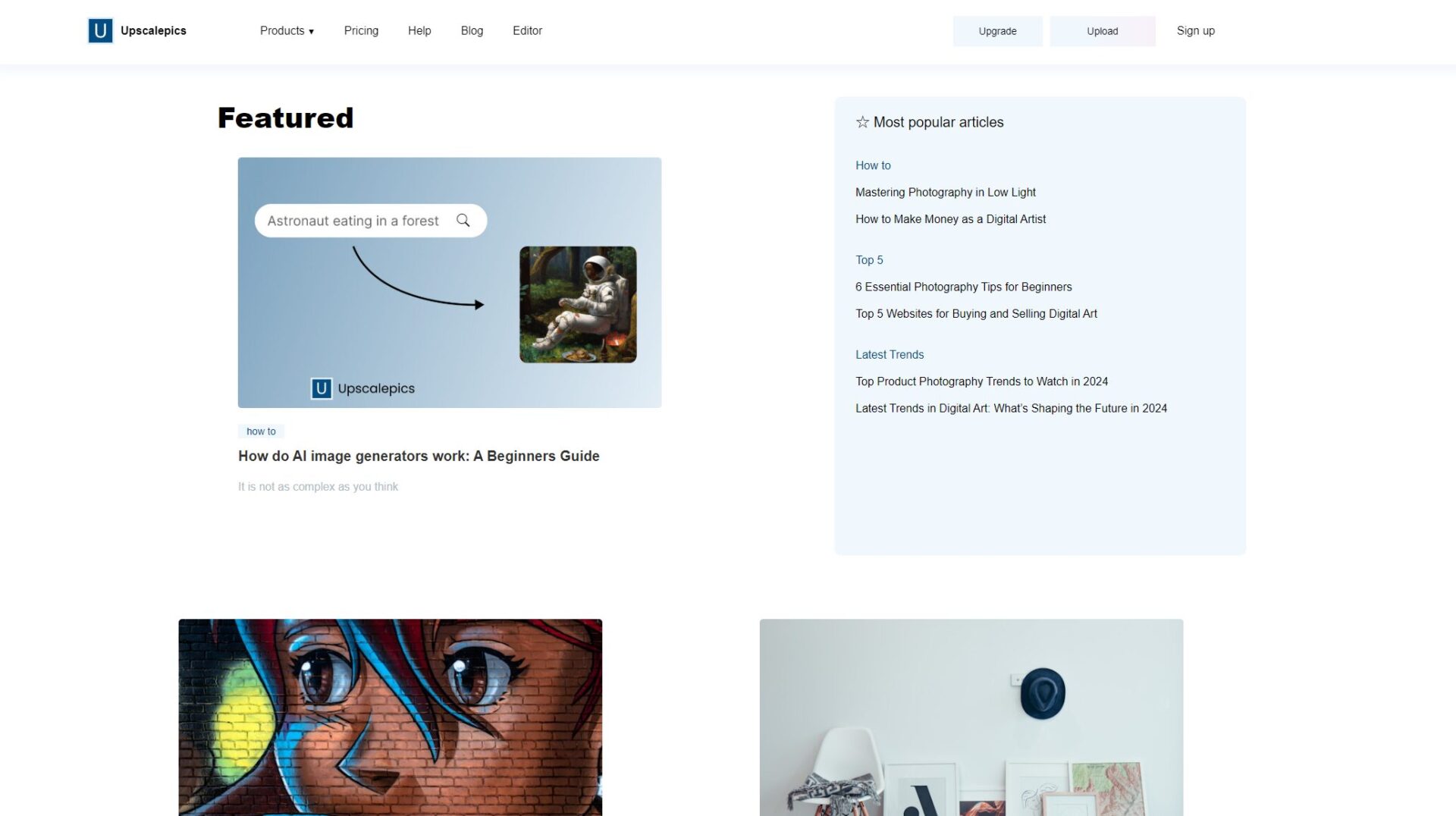Open 'How do AI image generators work' article title

pos(419,456)
